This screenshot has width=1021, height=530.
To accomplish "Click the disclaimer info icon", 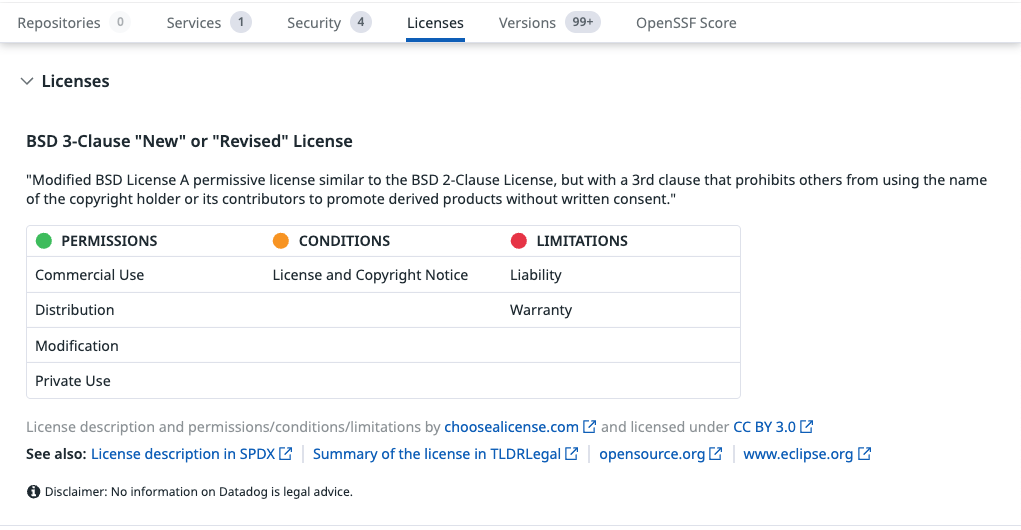I will click(x=33, y=492).
